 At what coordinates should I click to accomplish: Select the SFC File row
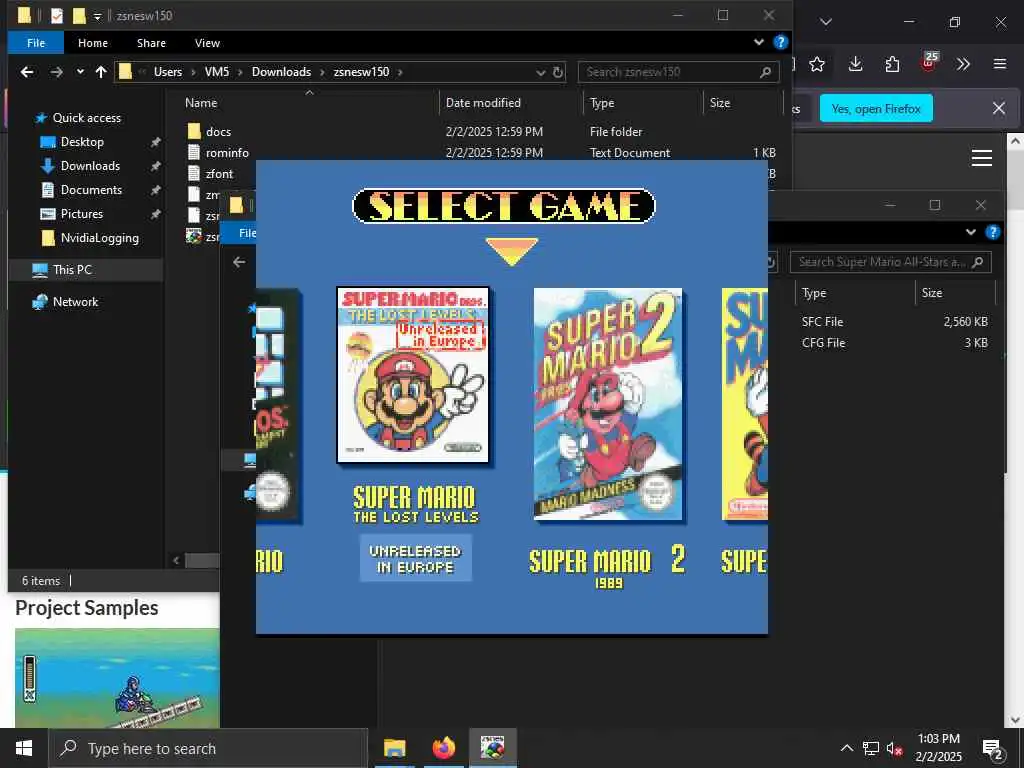[895, 321]
